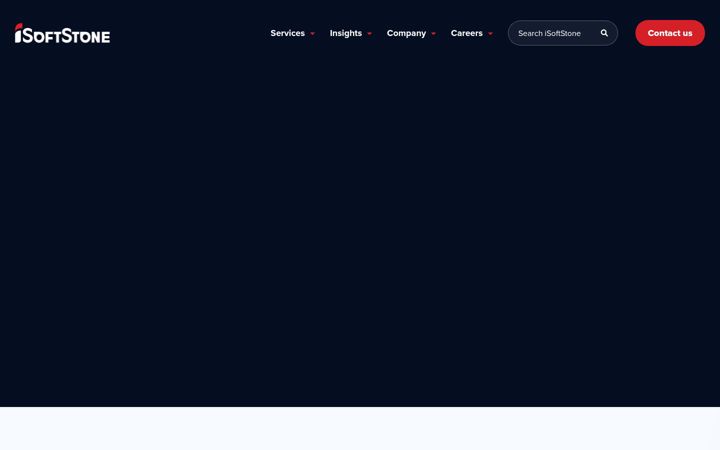Expand the Company dropdown arrow
The width and height of the screenshot is (720, 450).
tap(433, 34)
